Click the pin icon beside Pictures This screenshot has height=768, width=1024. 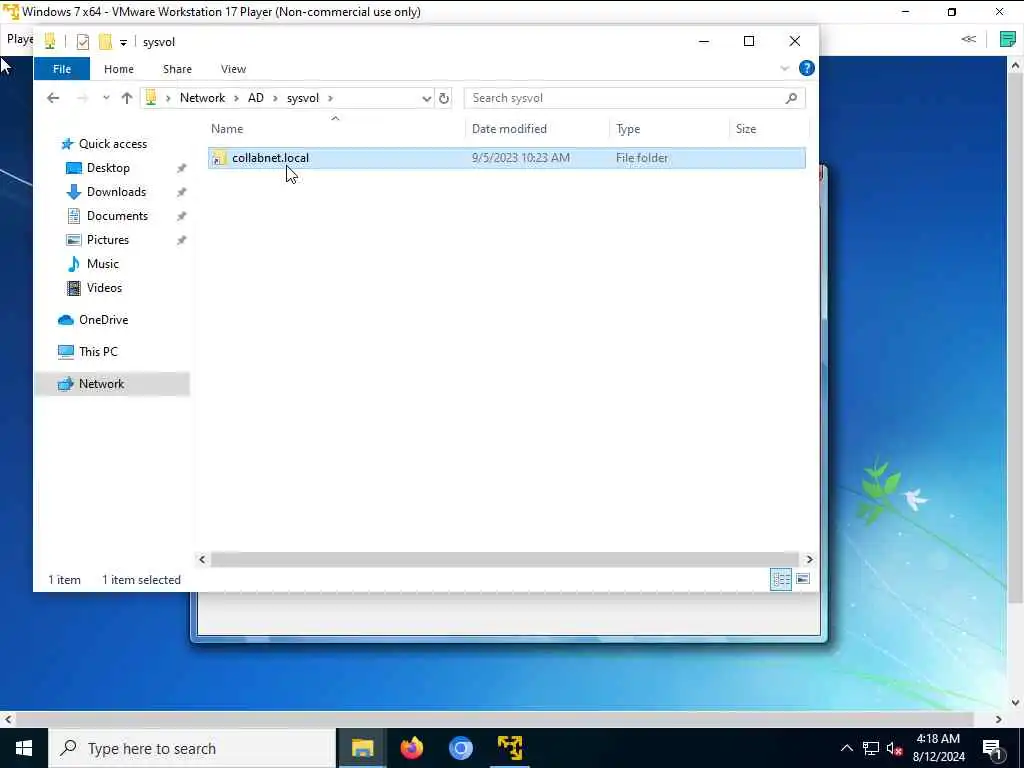(x=182, y=240)
